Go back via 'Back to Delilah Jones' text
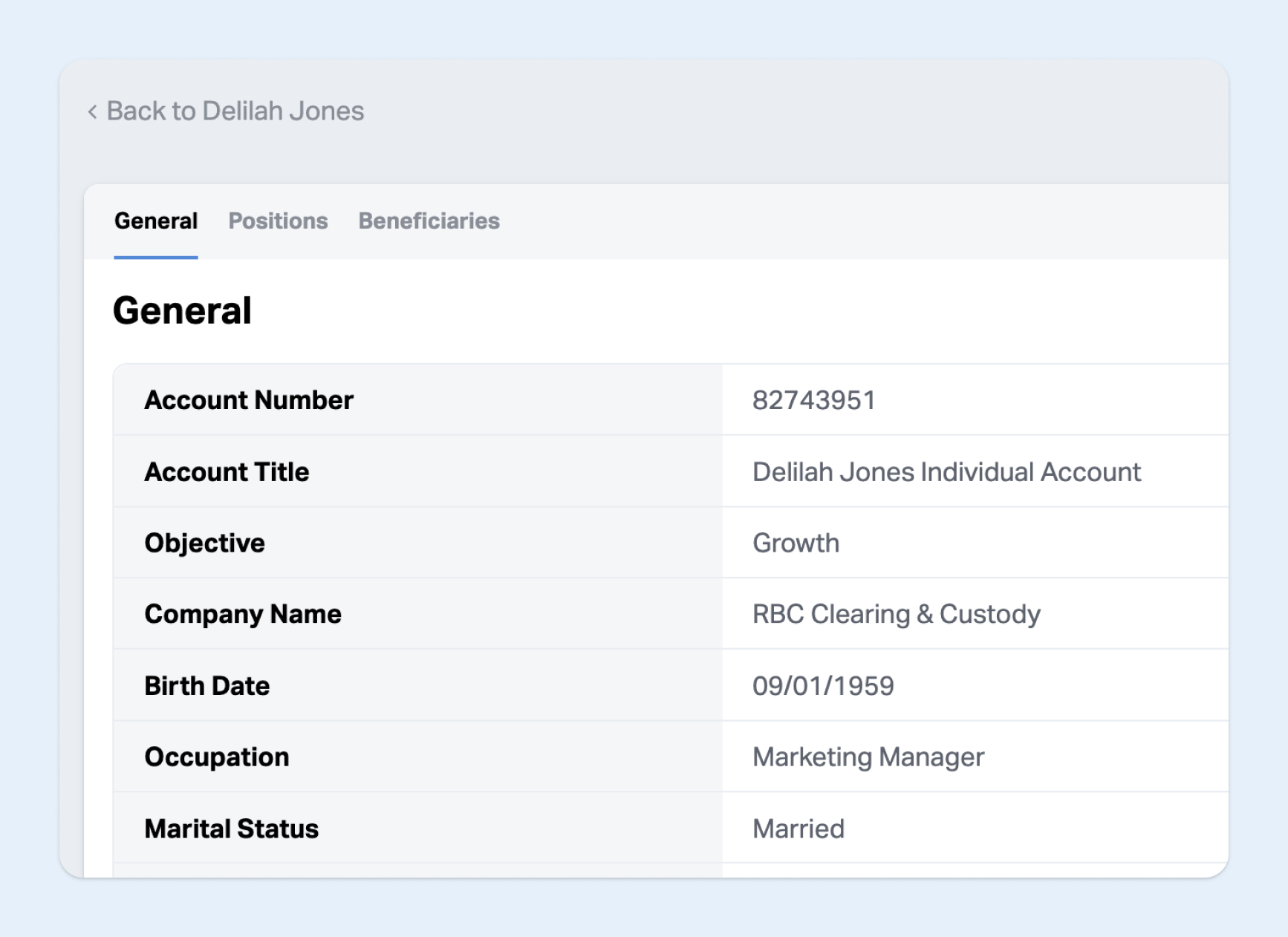The image size is (1288, 937). (235, 111)
